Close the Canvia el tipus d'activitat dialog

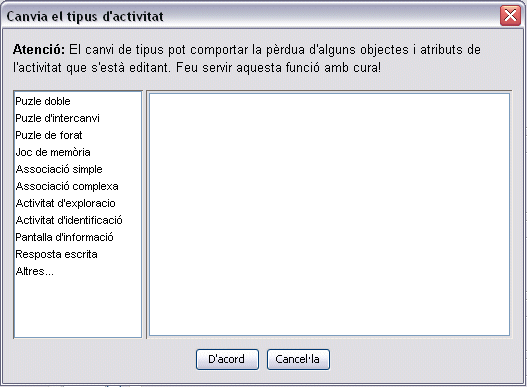tap(510, 15)
